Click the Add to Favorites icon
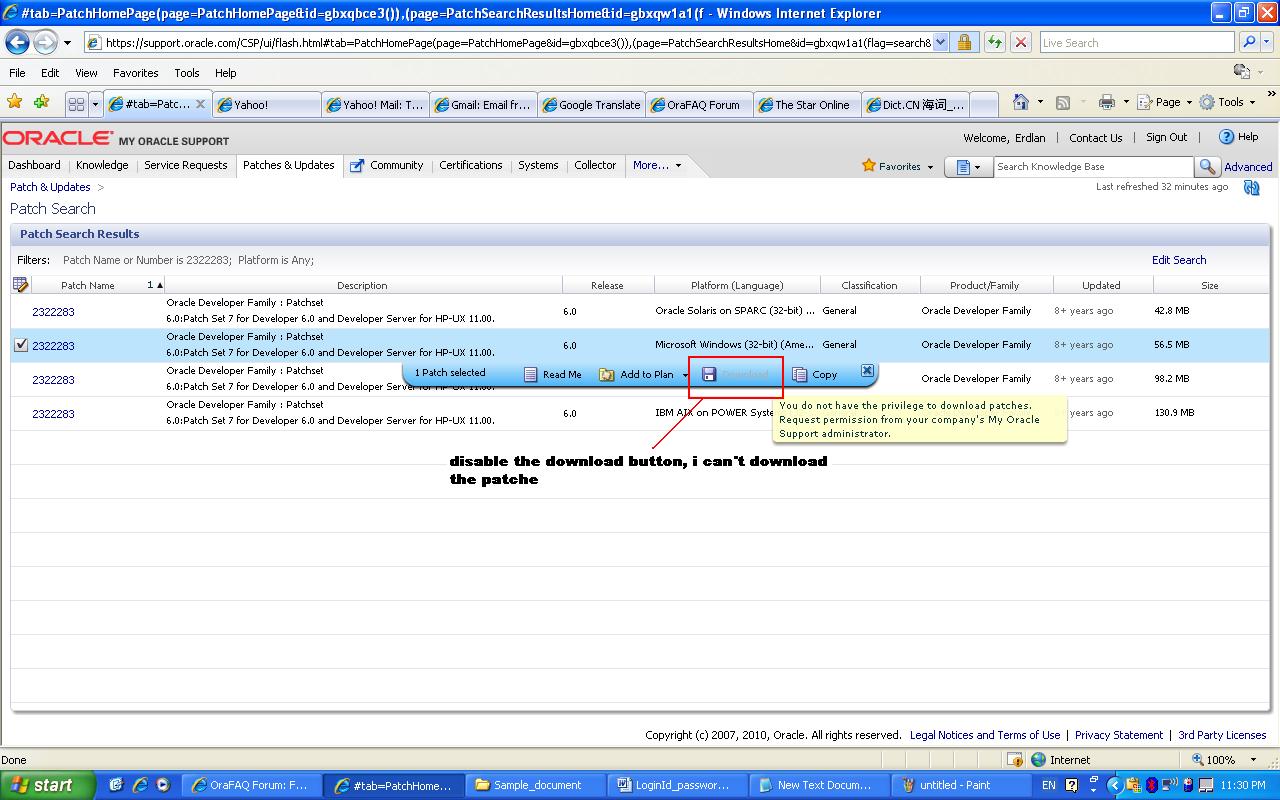Viewport: 1280px width, 800px height. [41, 102]
